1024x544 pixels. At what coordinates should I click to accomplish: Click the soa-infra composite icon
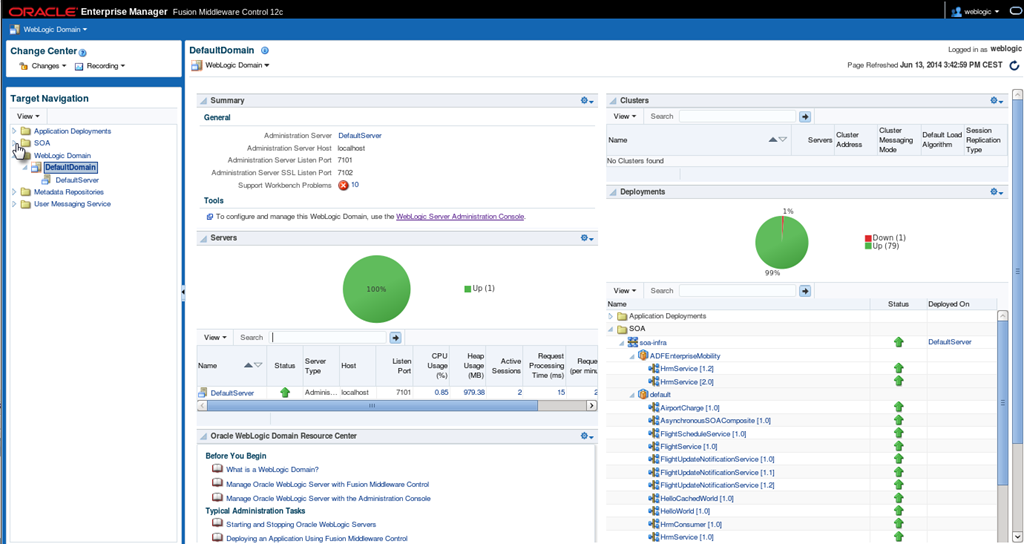633,342
